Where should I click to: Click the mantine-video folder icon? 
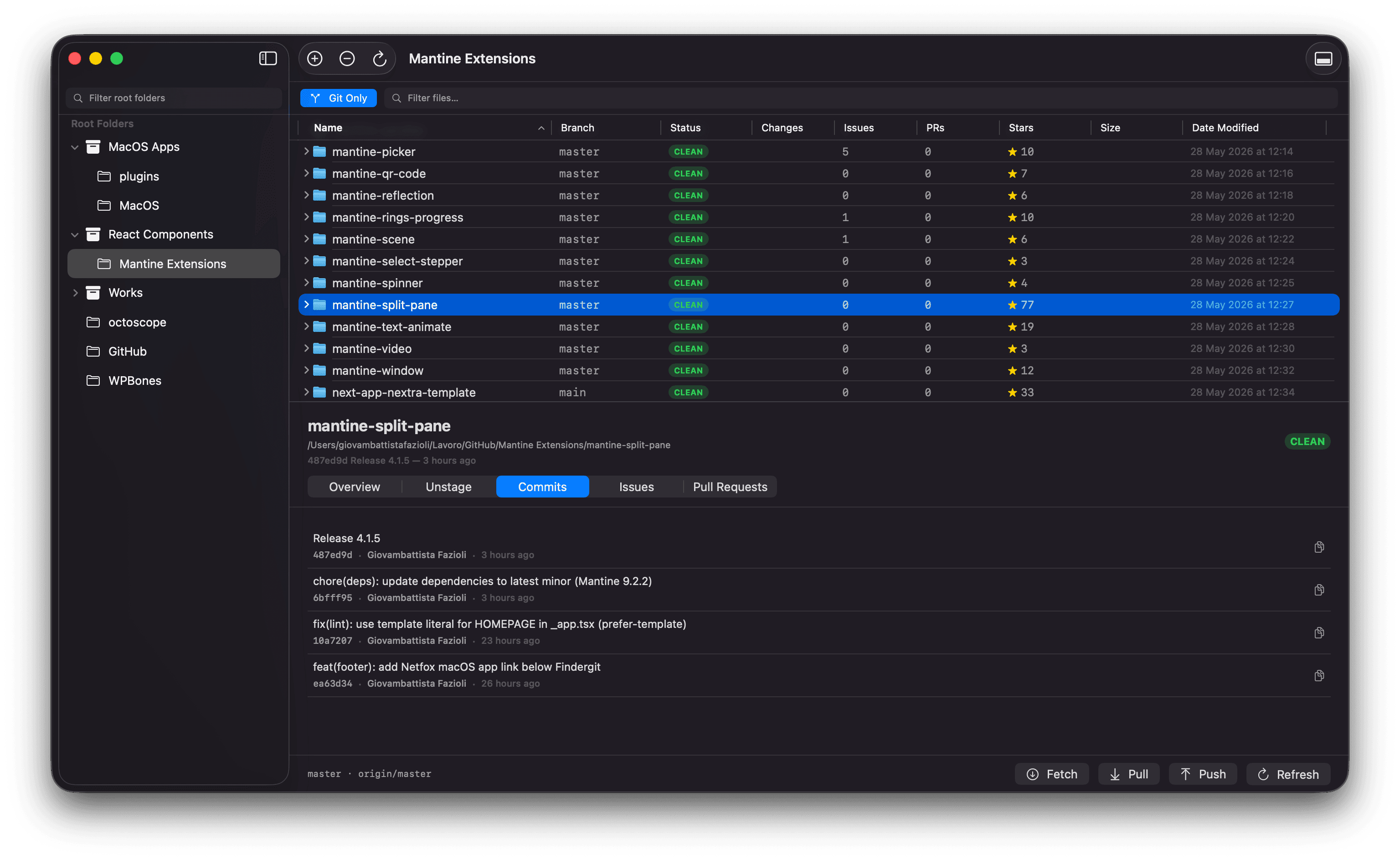click(x=319, y=349)
